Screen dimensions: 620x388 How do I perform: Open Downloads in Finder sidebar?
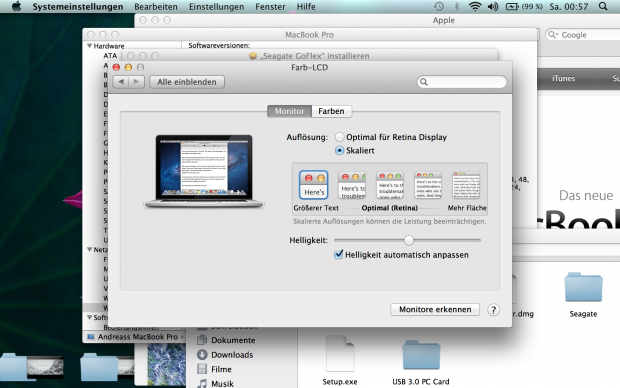(232, 355)
